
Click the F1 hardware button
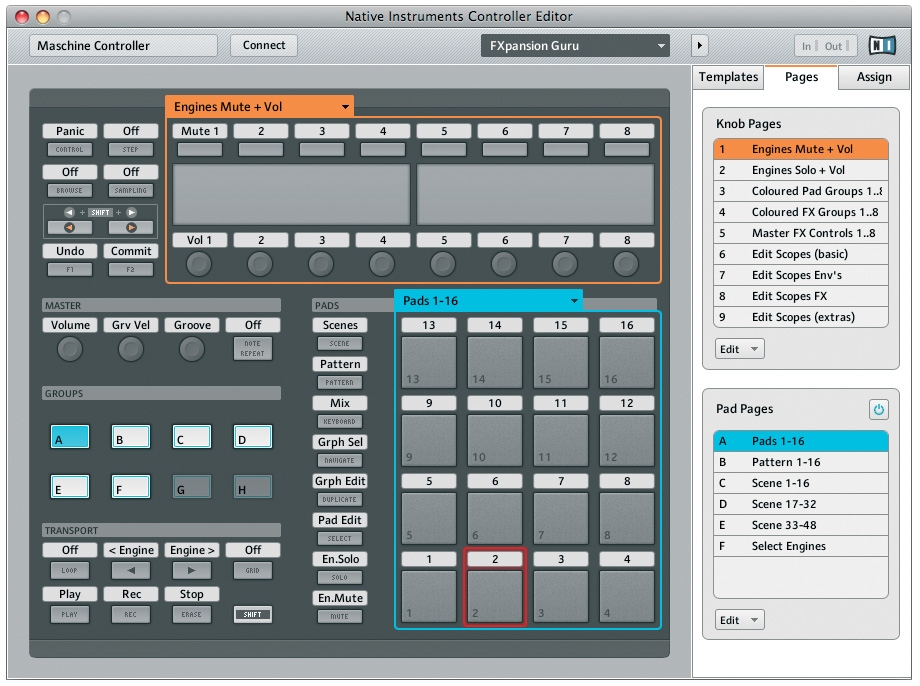coord(70,269)
